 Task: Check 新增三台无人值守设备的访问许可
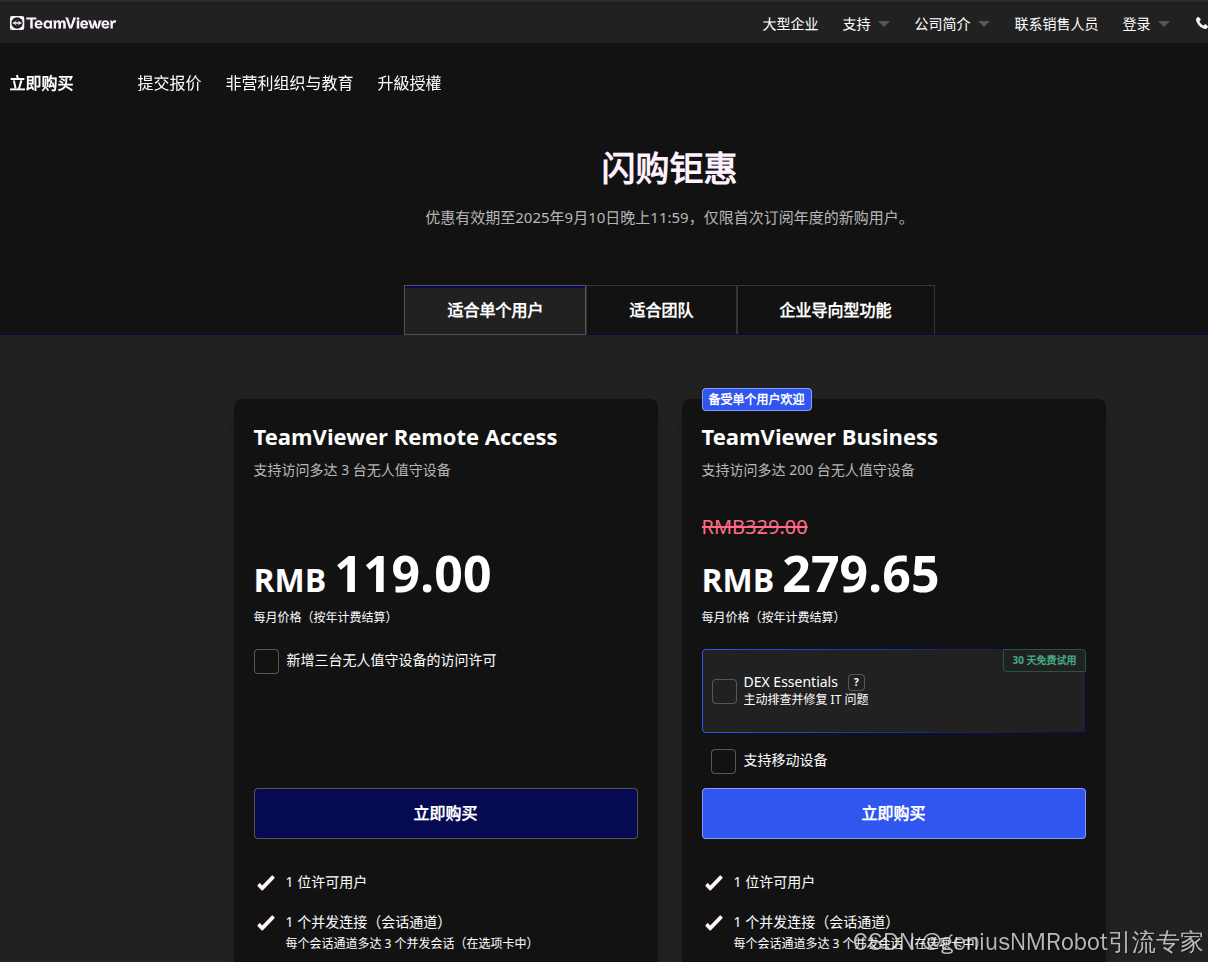[x=266, y=661]
